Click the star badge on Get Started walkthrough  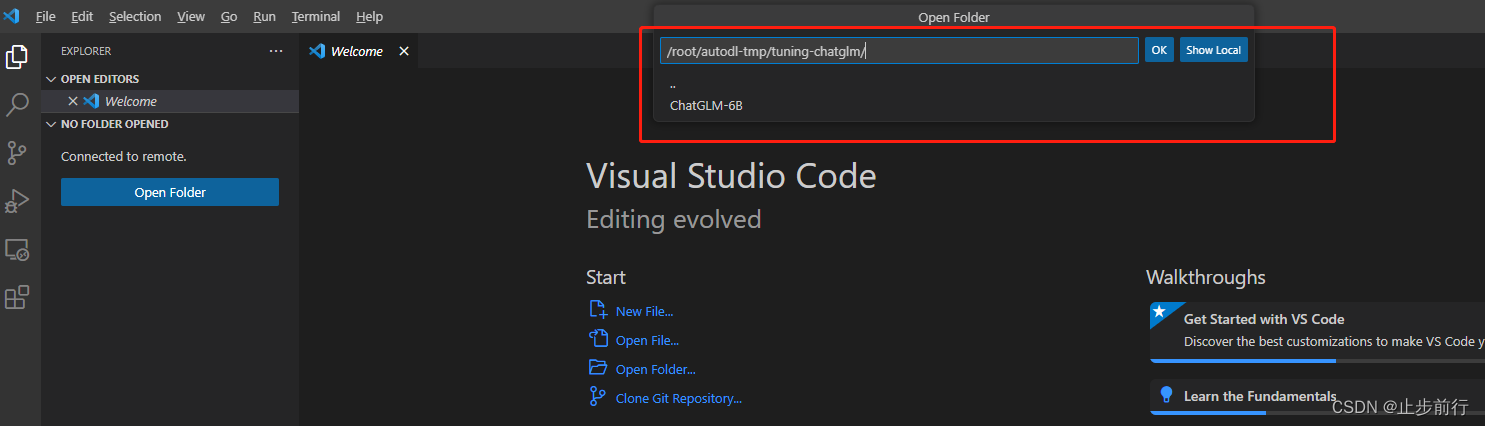click(x=1160, y=311)
